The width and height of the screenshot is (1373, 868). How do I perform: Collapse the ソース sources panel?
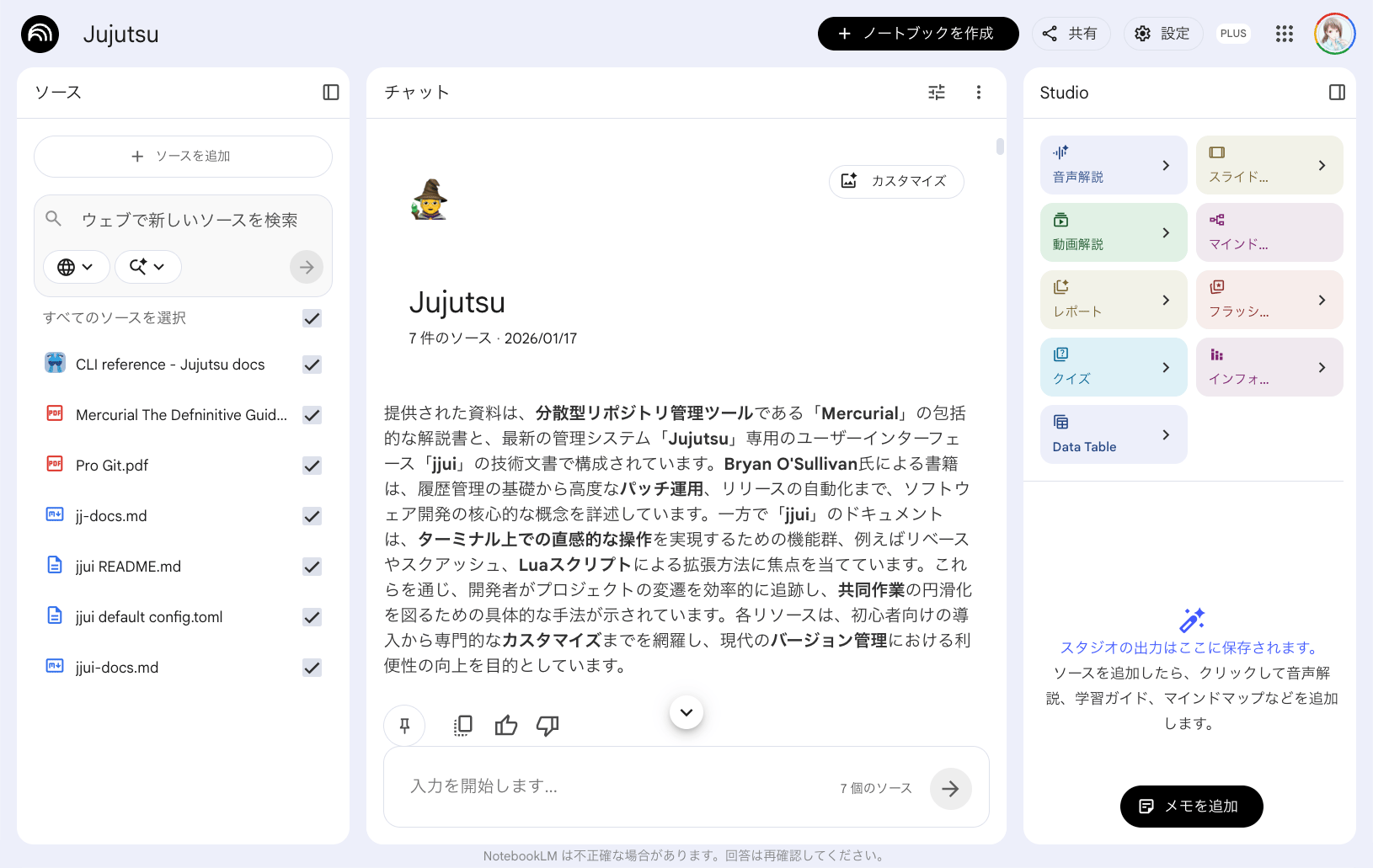[x=330, y=92]
